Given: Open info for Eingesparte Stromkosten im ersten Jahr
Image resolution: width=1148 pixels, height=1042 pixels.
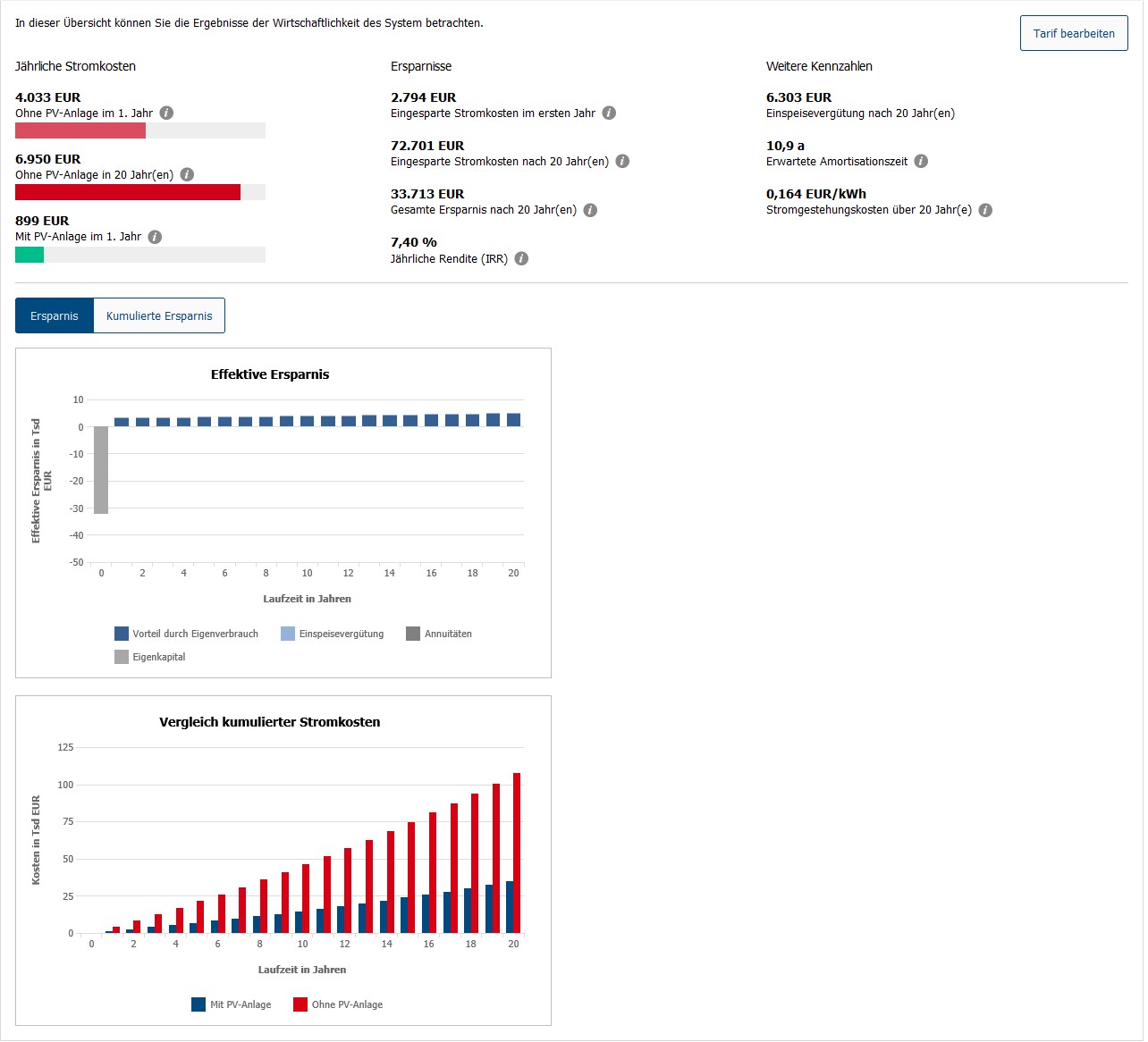Looking at the screenshot, I should (609, 113).
